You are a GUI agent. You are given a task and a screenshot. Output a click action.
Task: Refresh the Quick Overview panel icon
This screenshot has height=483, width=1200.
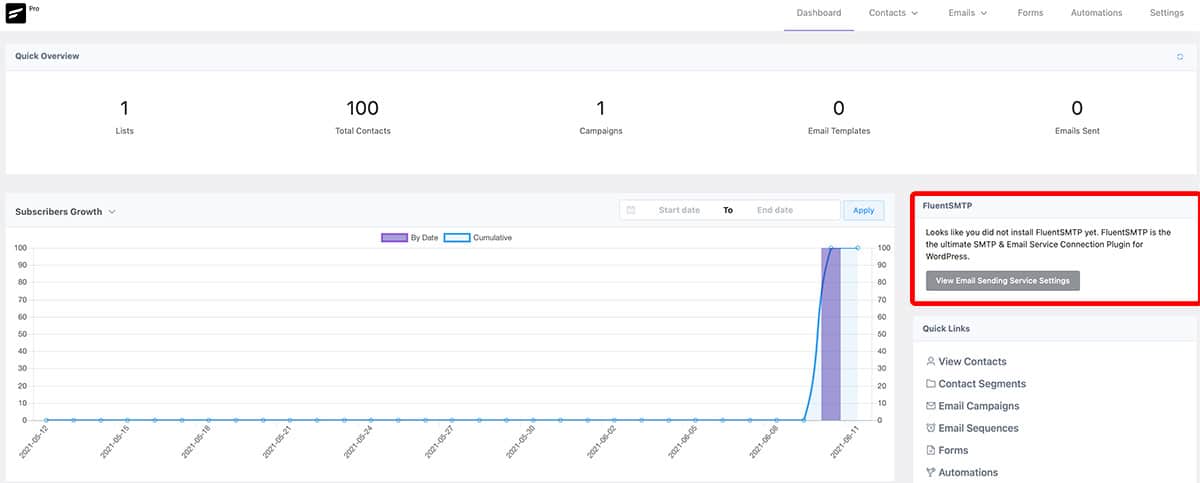[1180, 56]
